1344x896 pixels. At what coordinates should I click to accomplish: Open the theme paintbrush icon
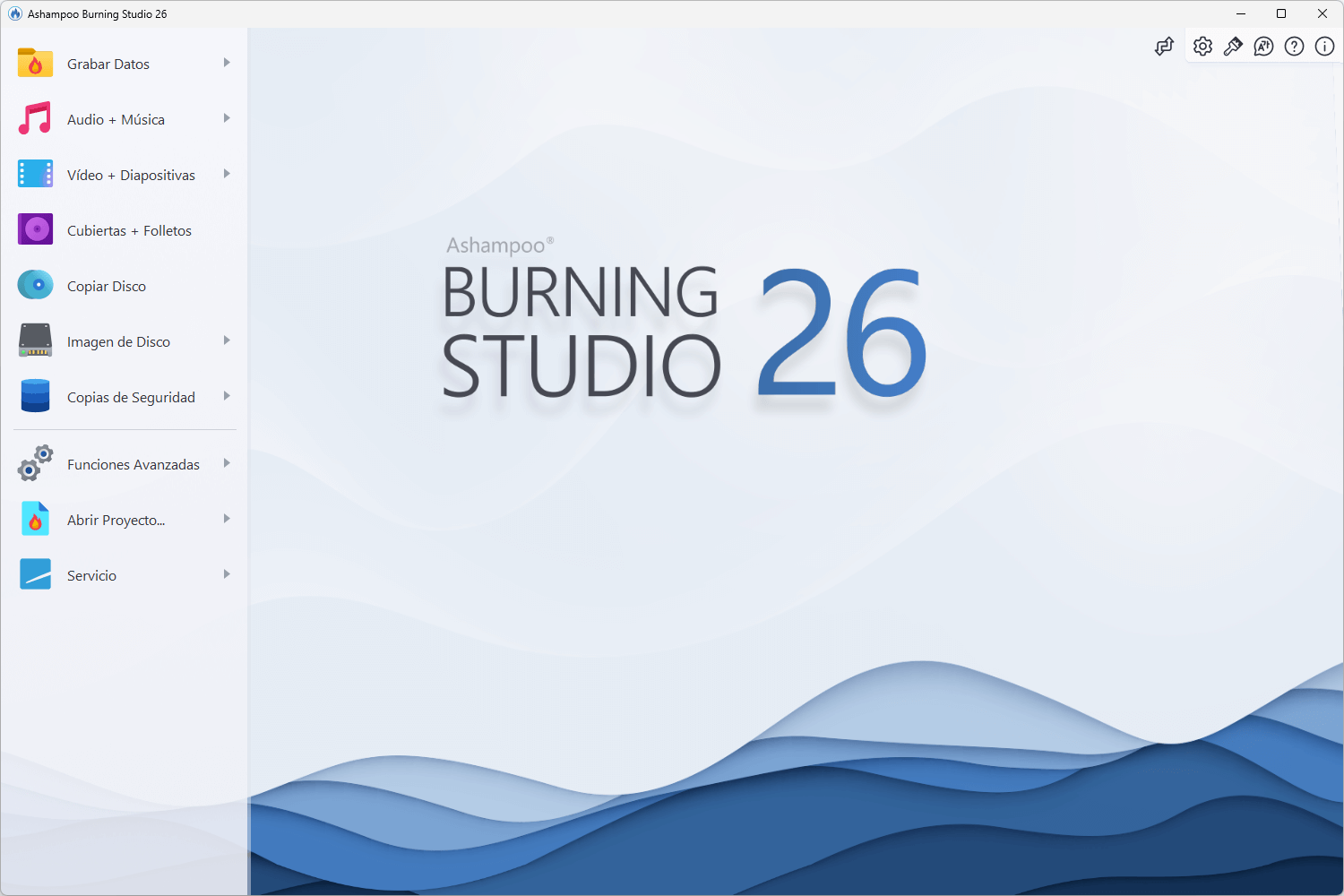[x=1233, y=47]
